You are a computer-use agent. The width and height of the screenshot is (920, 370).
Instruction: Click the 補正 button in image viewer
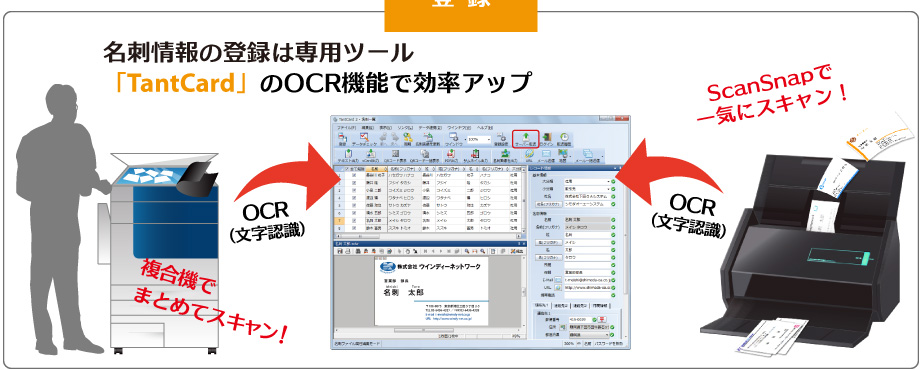(x=517, y=251)
